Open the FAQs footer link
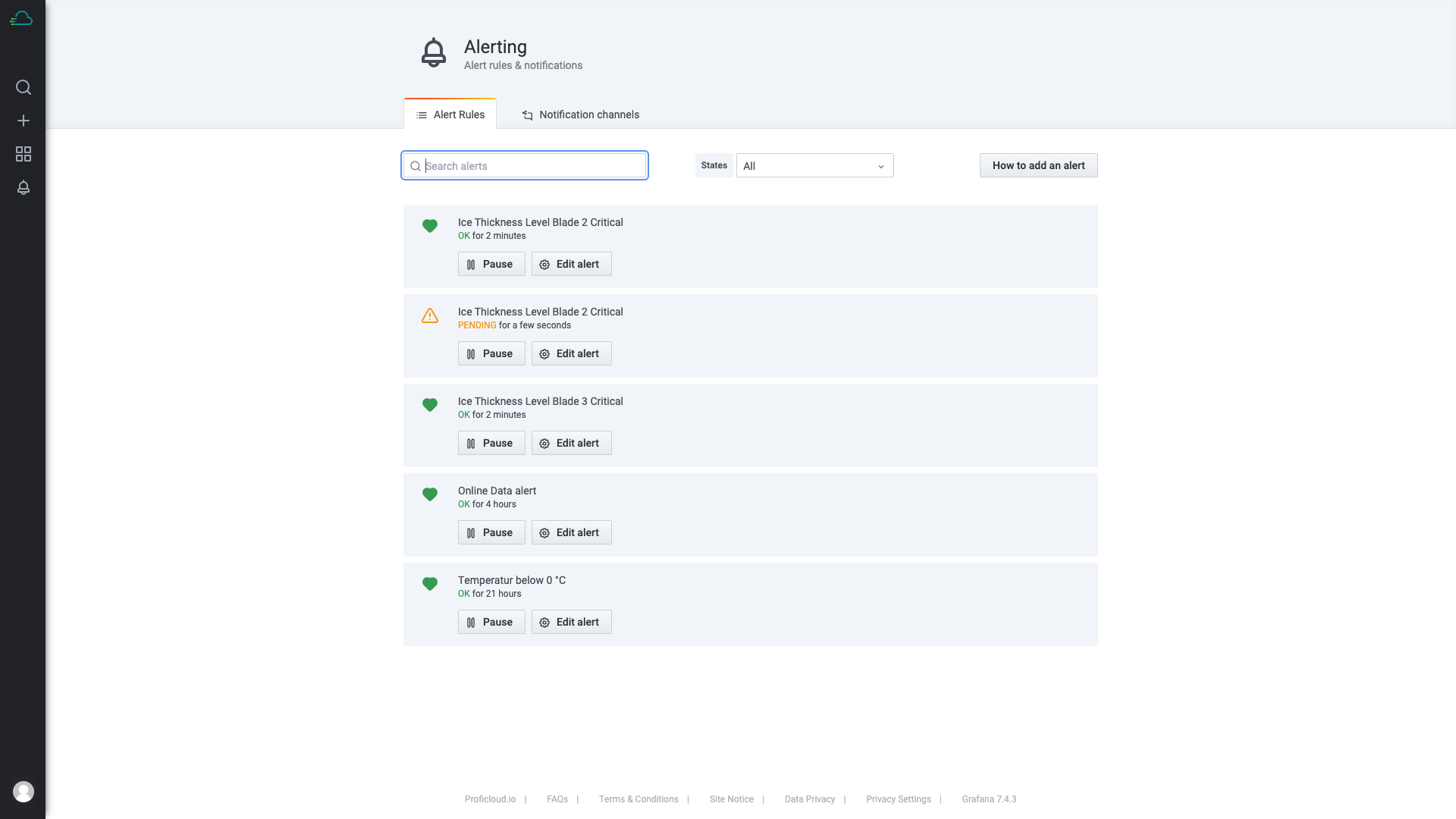The height and width of the screenshot is (819, 1456). 557,799
